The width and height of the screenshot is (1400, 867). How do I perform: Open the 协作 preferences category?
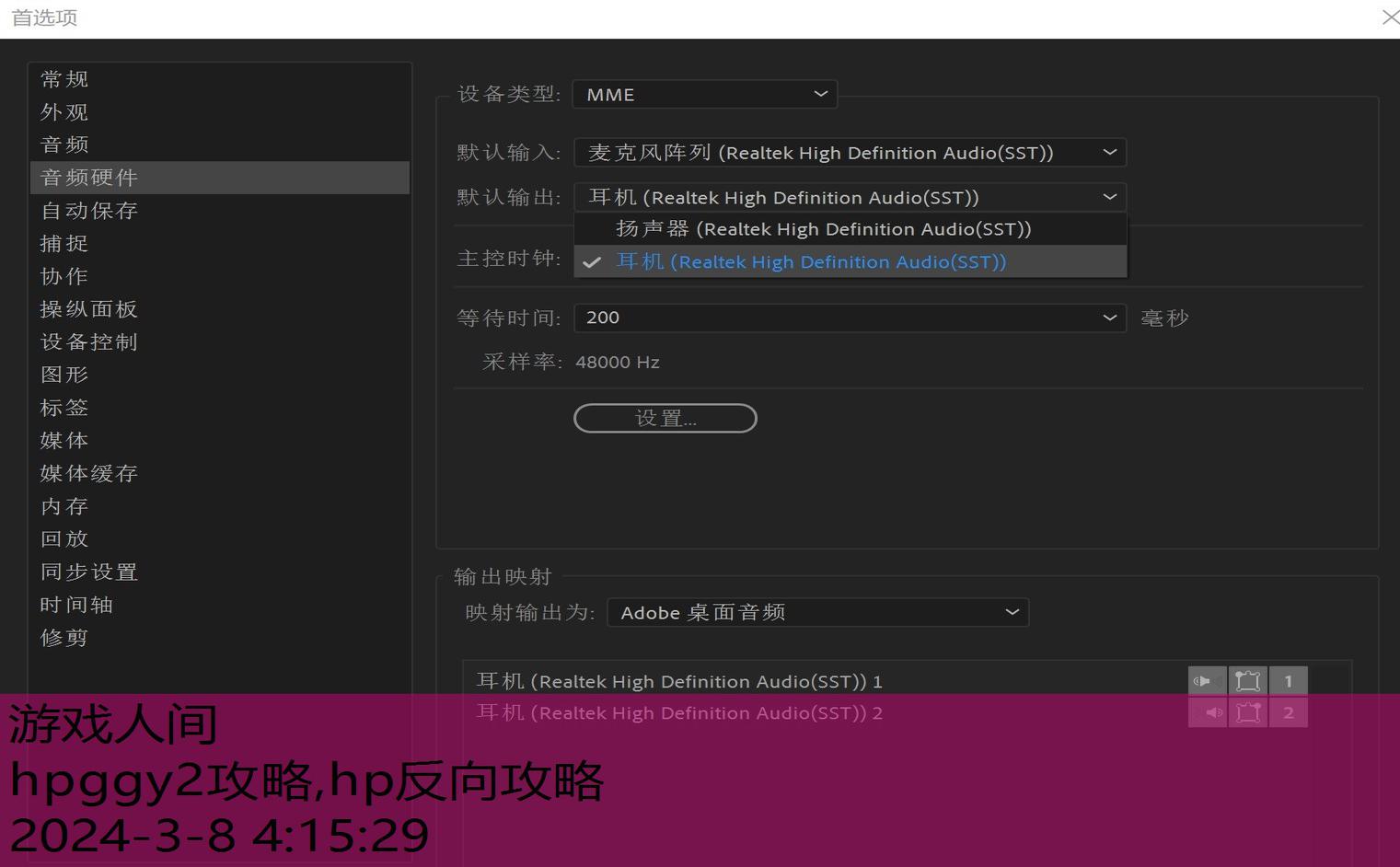coord(220,276)
